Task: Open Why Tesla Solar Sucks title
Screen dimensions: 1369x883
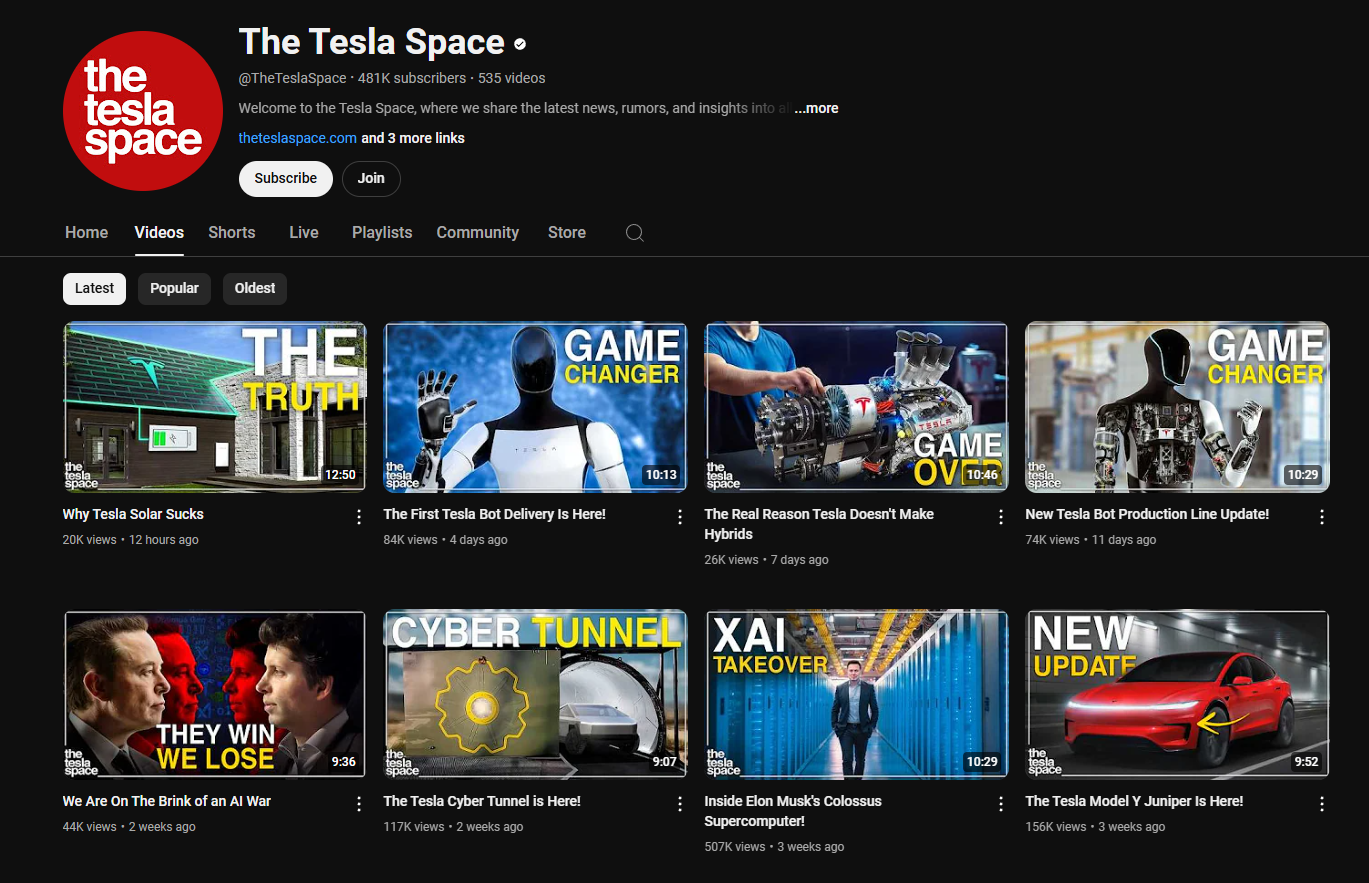Action: 133,514
